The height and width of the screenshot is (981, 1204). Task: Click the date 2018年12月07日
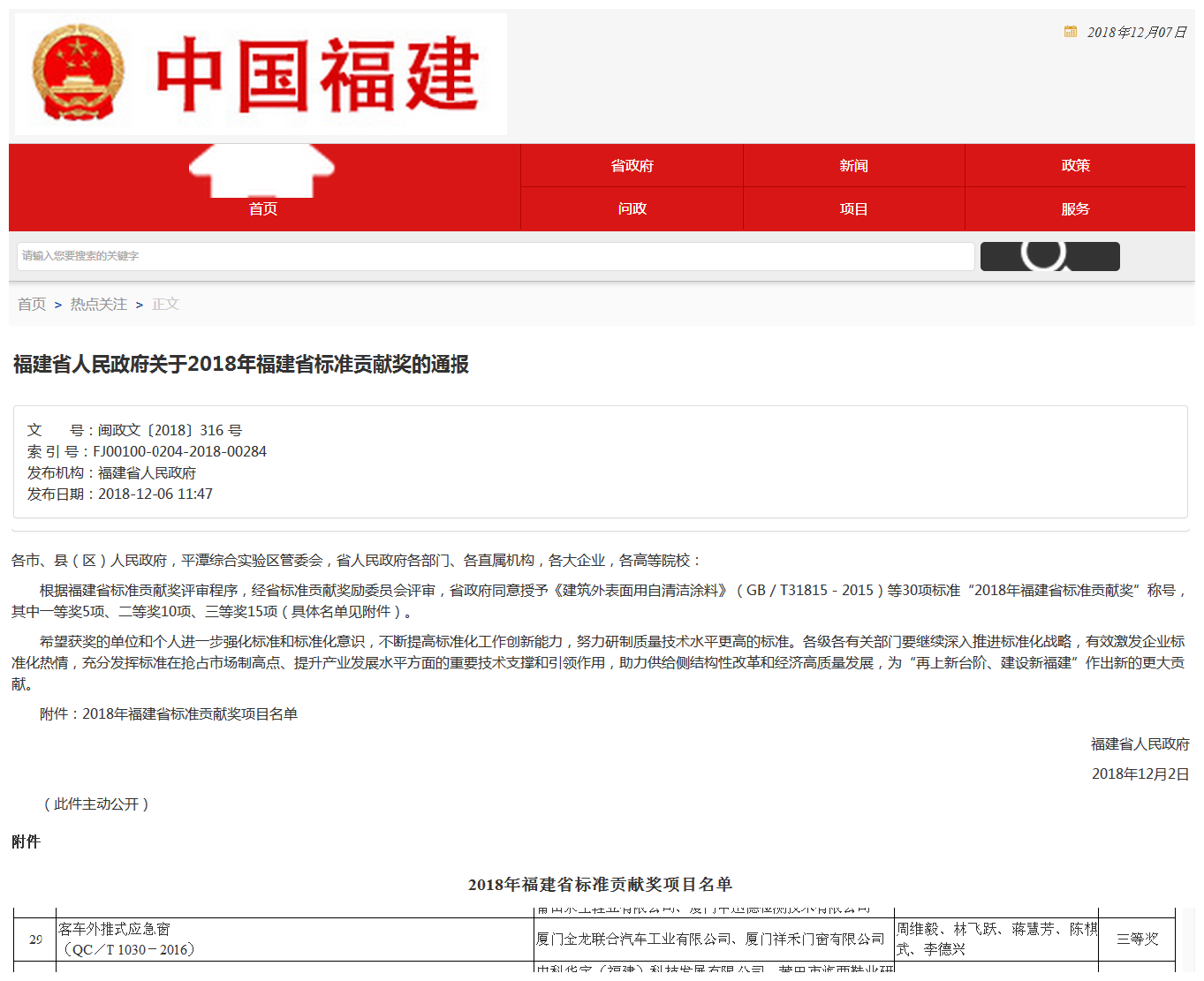point(1136,32)
